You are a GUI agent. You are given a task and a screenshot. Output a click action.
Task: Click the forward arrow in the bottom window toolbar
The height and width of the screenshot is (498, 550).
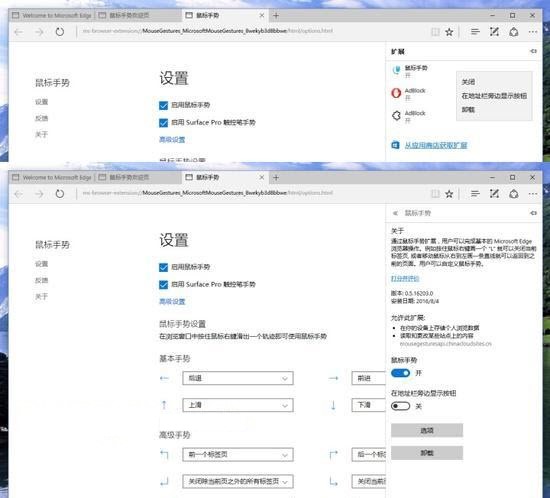(x=39, y=194)
